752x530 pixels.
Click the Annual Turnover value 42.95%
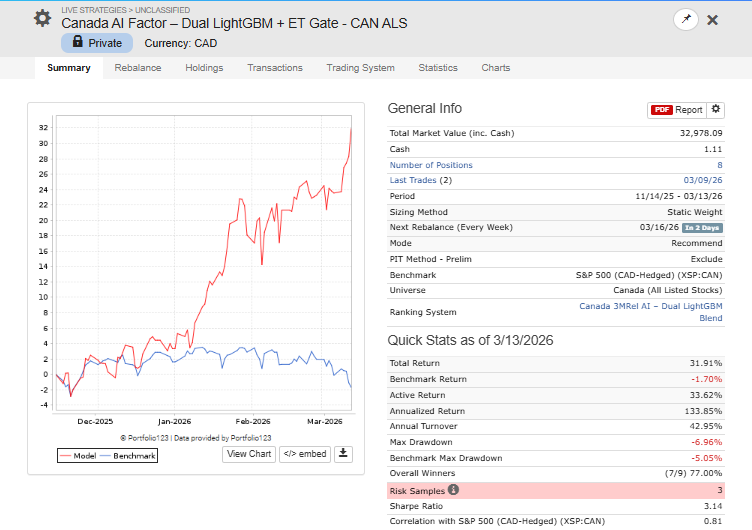point(706,426)
